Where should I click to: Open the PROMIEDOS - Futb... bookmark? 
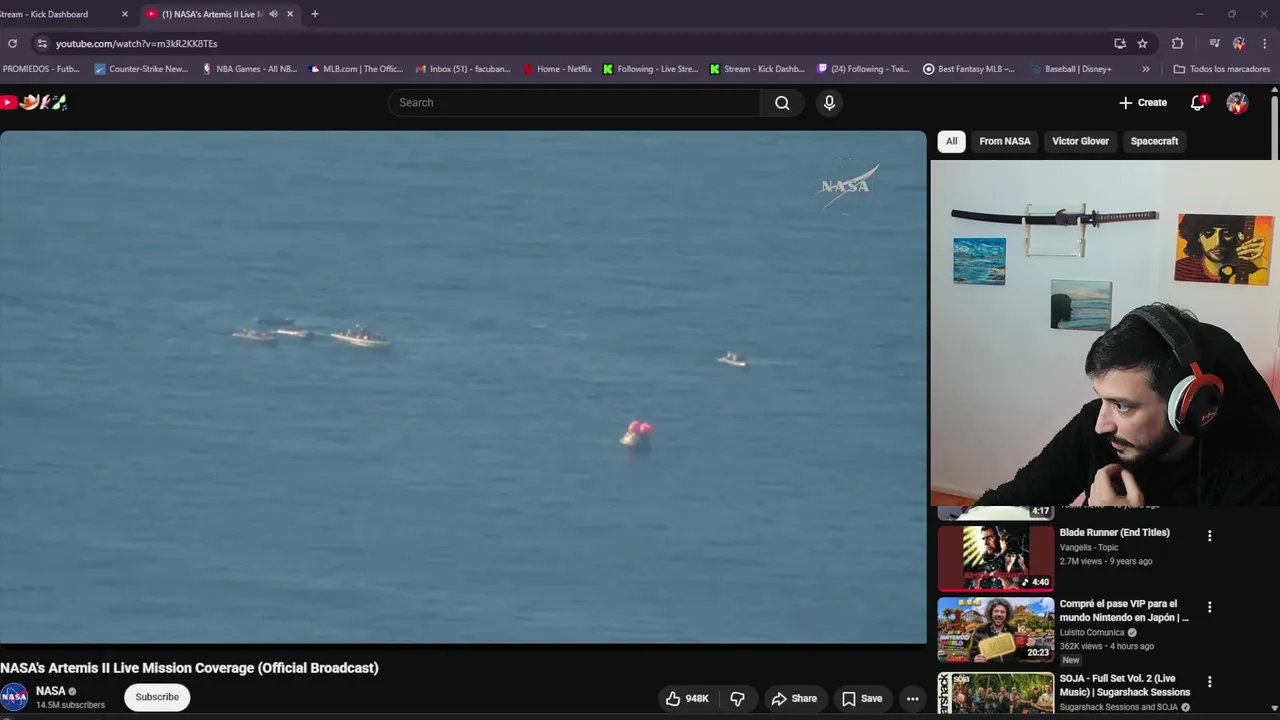(x=41, y=69)
